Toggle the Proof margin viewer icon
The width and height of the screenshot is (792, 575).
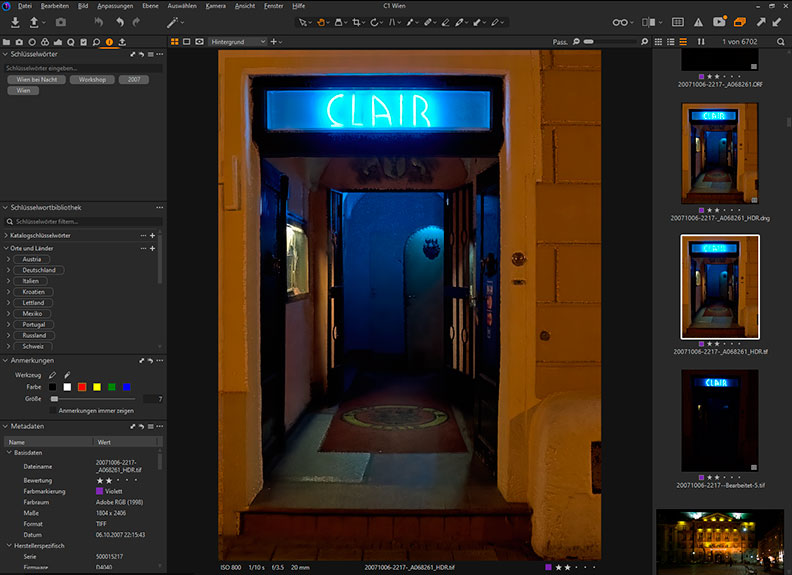(x=200, y=41)
